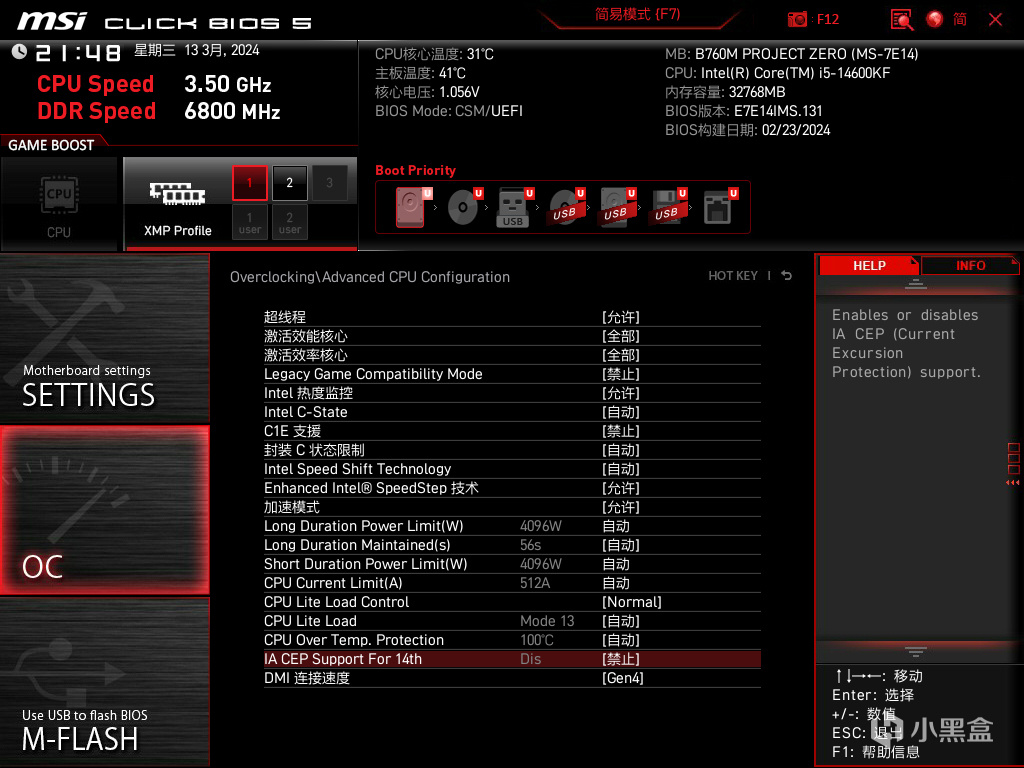
Task: Enable XMP profile 1
Action: coord(249,183)
